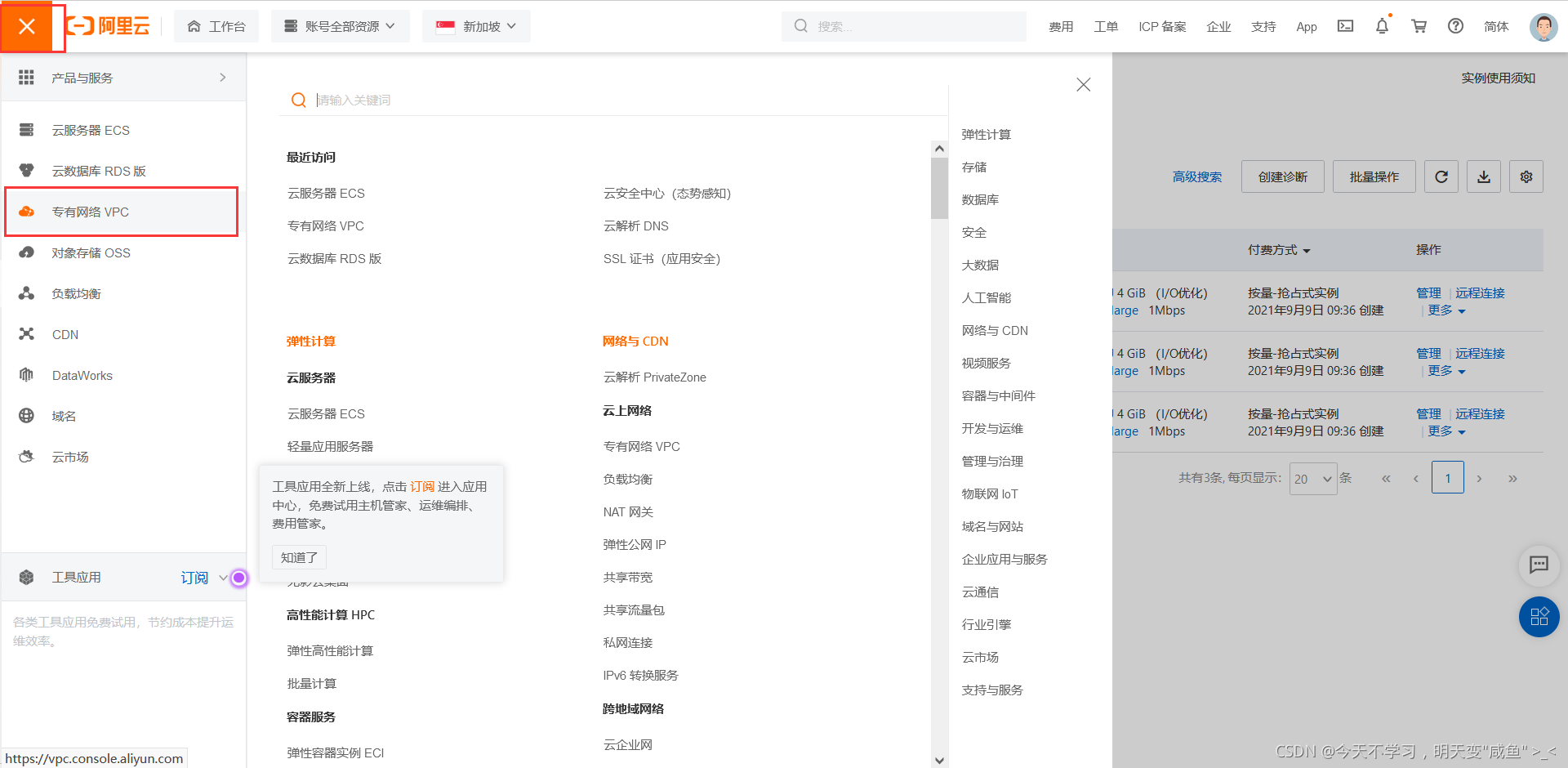Select the Network and CDN category
Image resolution: width=1568 pixels, height=768 pixels.
click(x=995, y=331)
